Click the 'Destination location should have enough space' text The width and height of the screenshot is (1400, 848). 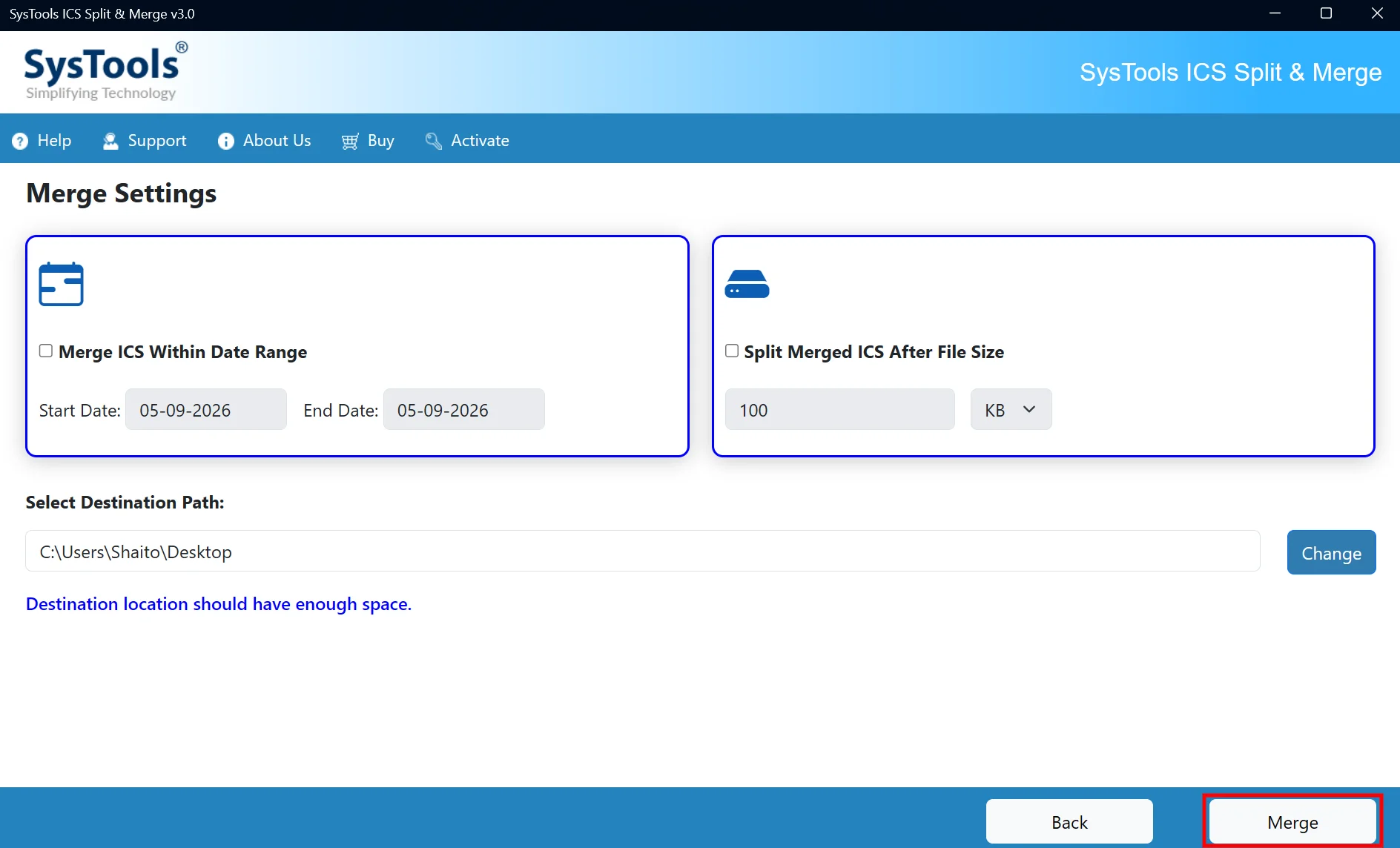pos(219,604)
